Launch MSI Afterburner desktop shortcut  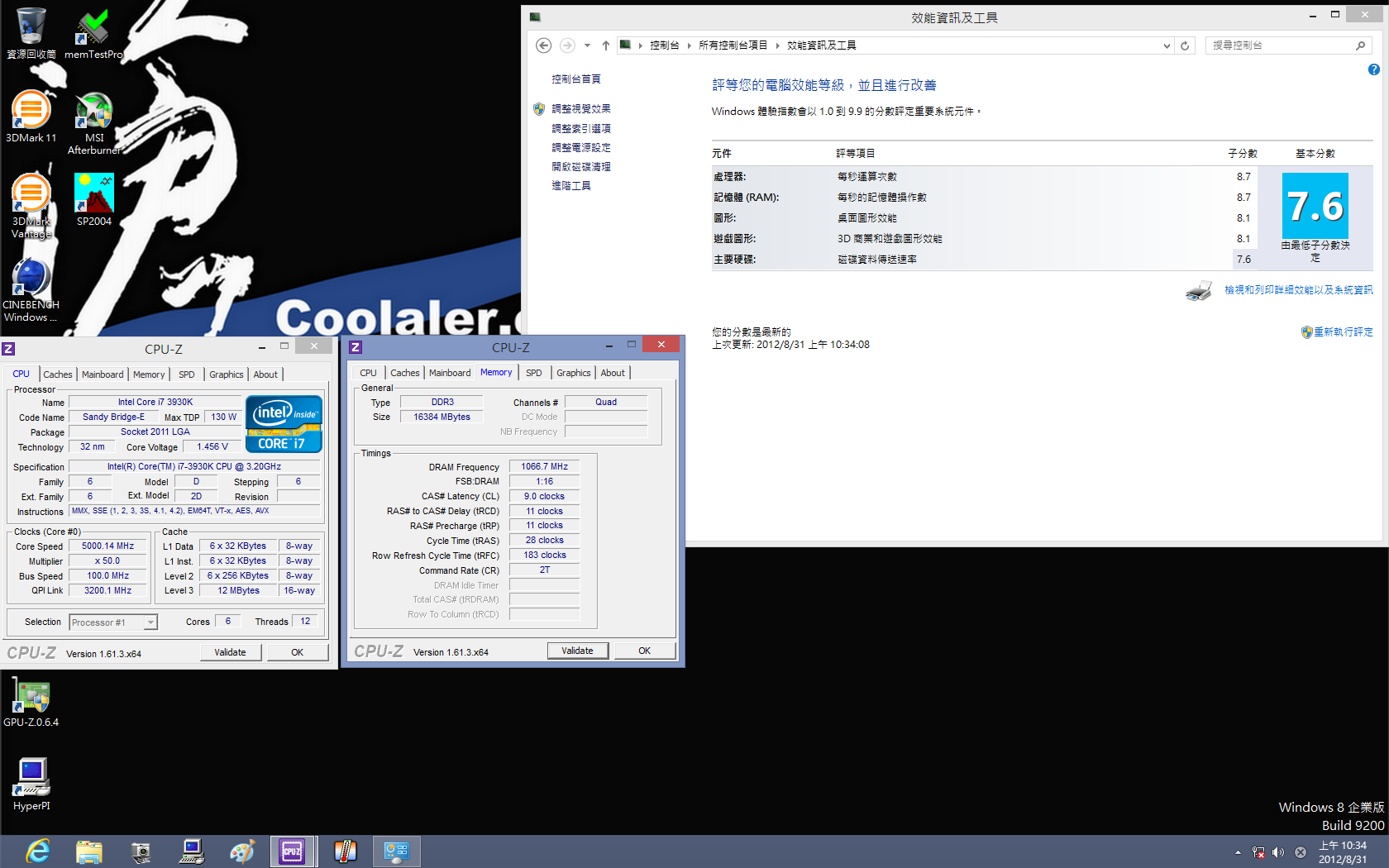(x=93, y=122)
